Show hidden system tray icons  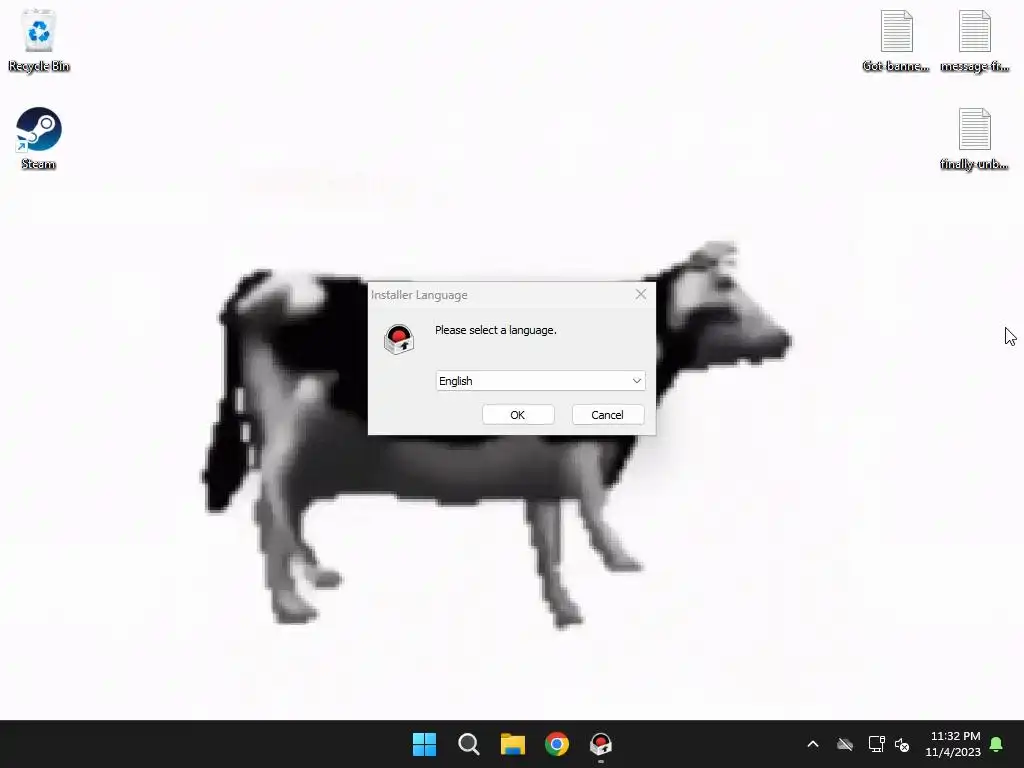[813, 744]
